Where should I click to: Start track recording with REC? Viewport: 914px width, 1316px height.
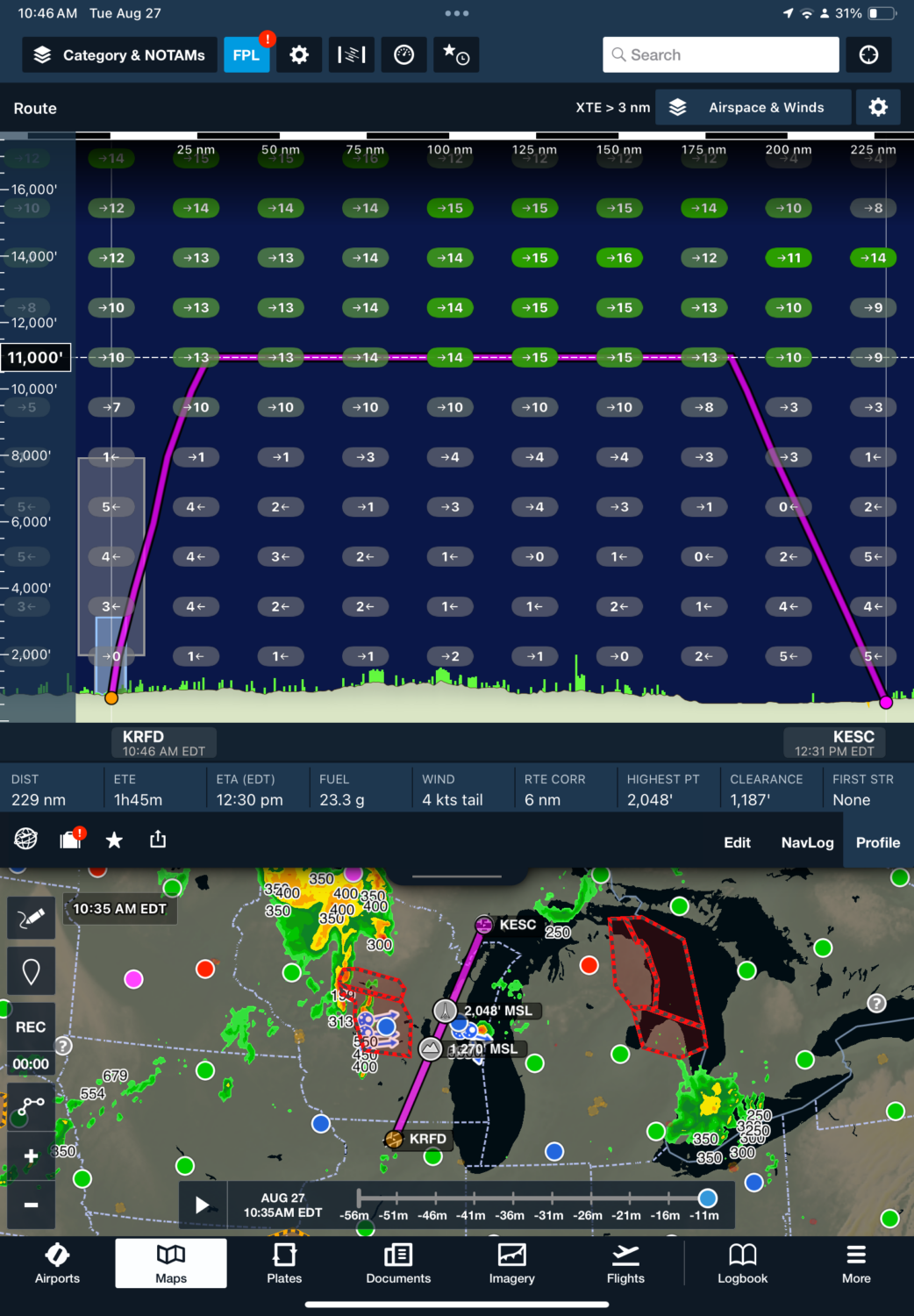[31, 1026]
